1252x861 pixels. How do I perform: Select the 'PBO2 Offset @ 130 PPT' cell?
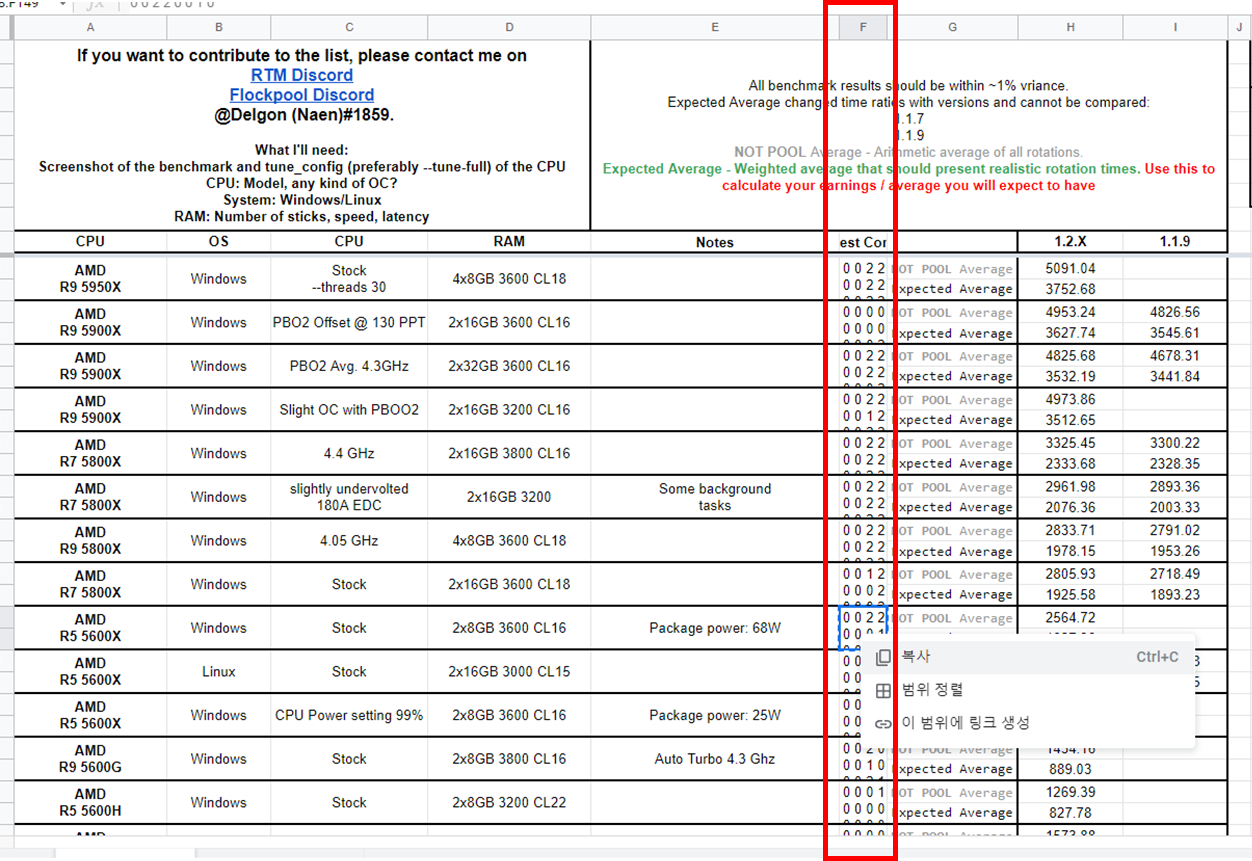[x=349, y=322]
